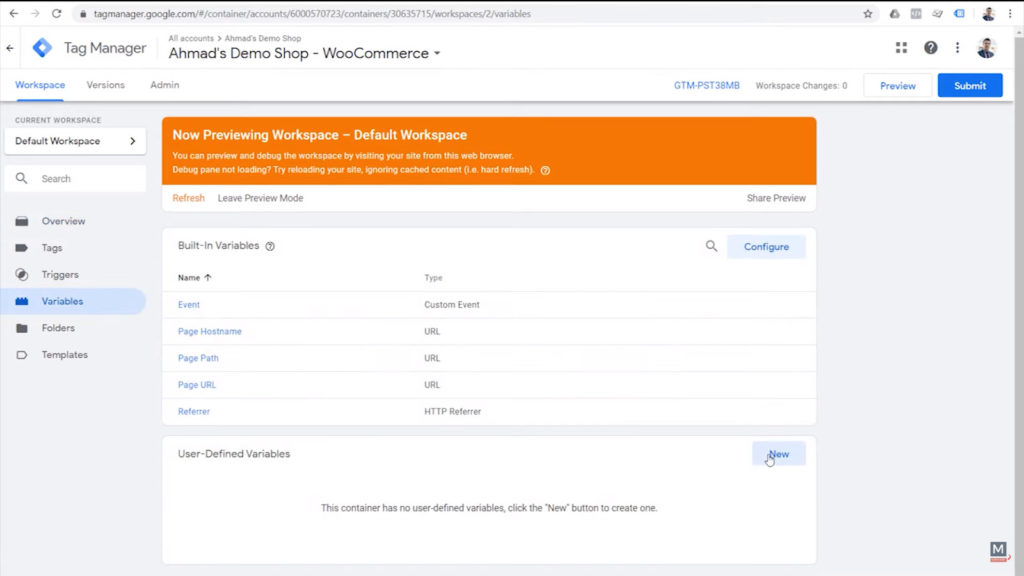The height and width of the screenshot is (576, 1024).
Task: Click the search magnifier in Built-In Variables panel
Action: click(x=711, y=246)
